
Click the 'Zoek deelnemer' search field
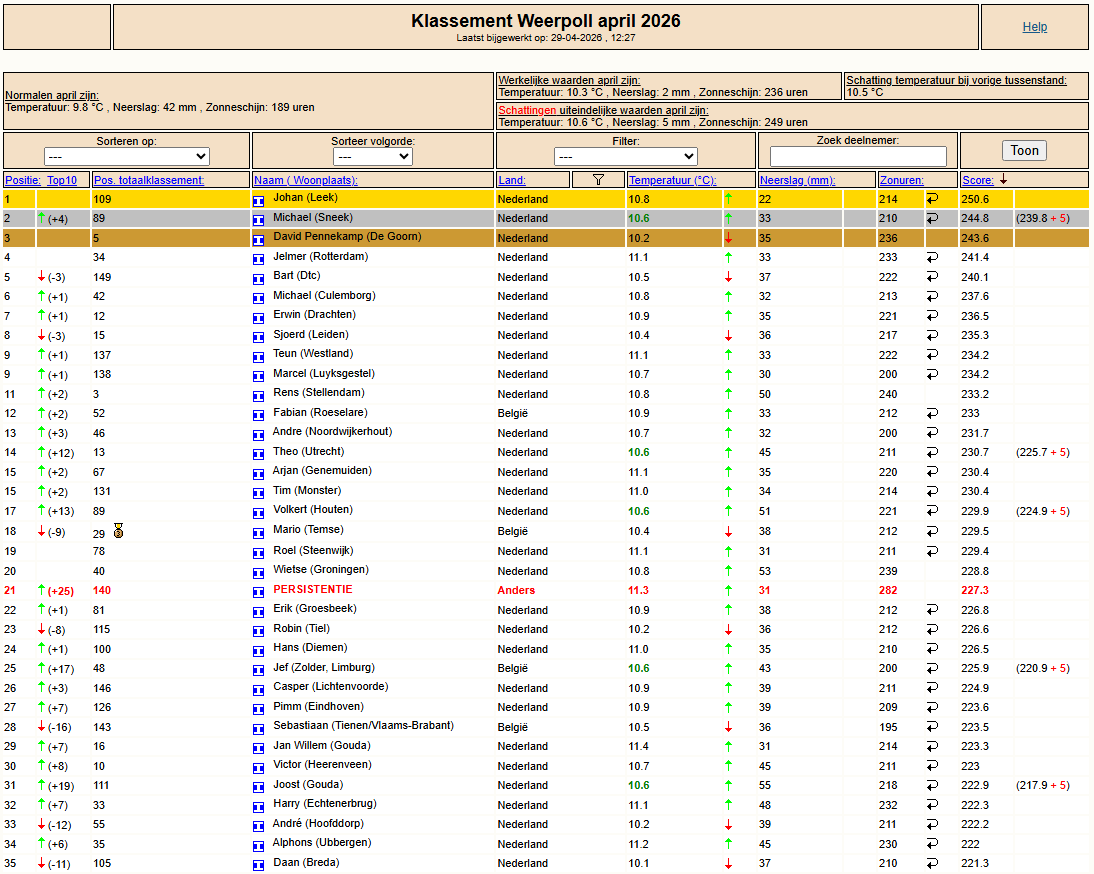857,157
